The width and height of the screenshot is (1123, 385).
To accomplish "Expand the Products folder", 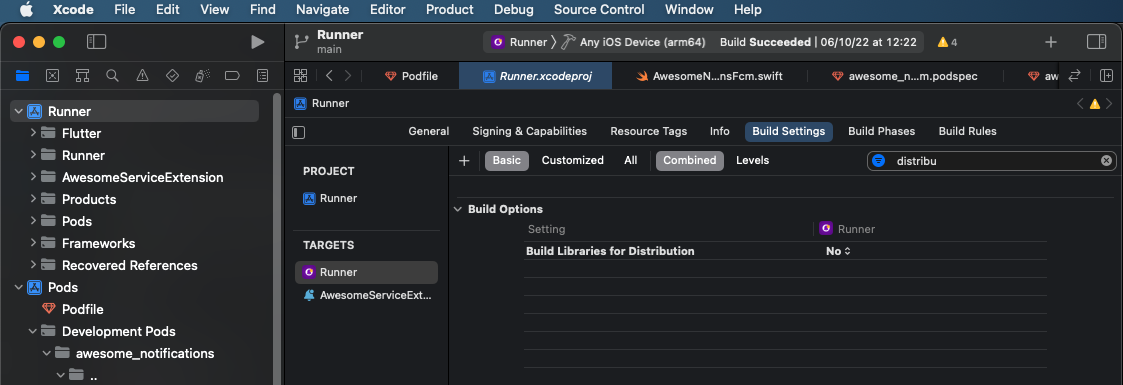I will pos(33,199).
